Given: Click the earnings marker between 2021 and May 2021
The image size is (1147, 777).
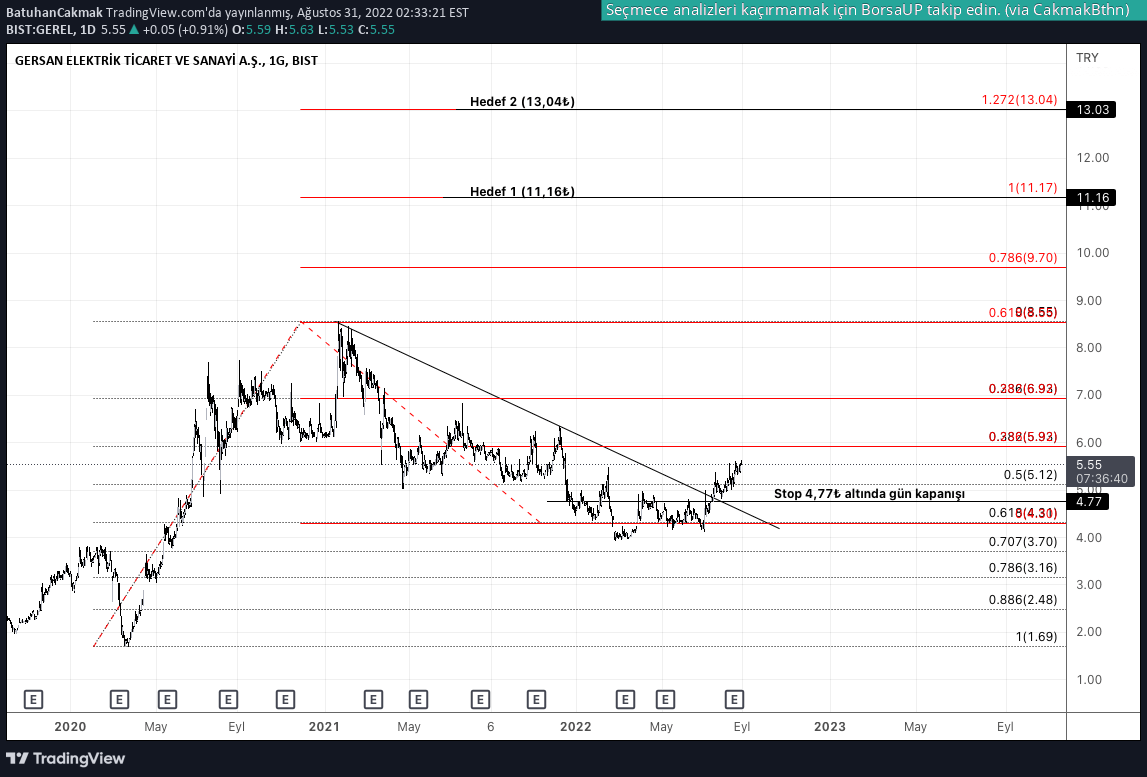Looking at the screenshot, I should 373,699.
